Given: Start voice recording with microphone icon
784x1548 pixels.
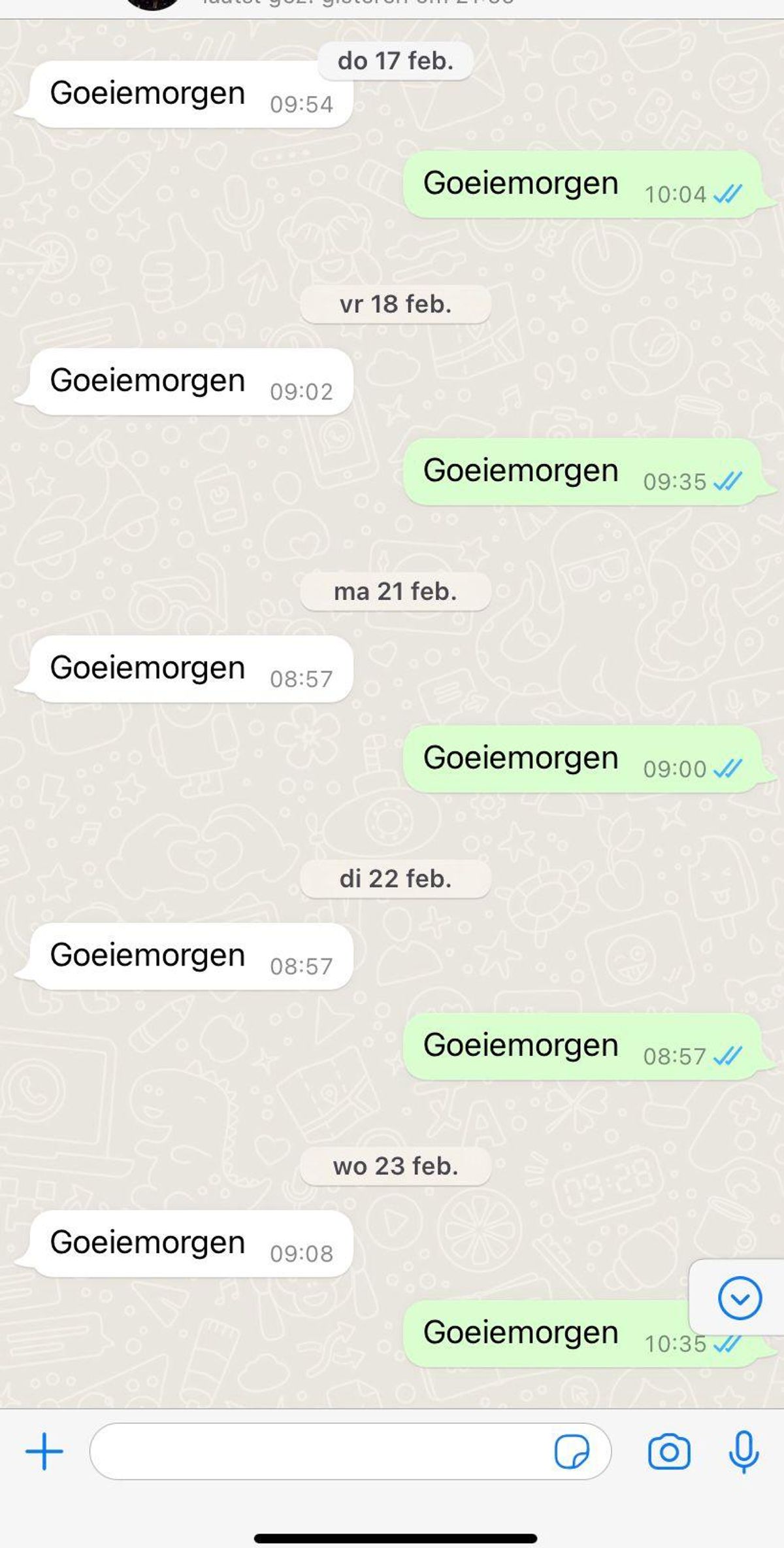Looking at the screenshot, I should [x=743, y=1452].
